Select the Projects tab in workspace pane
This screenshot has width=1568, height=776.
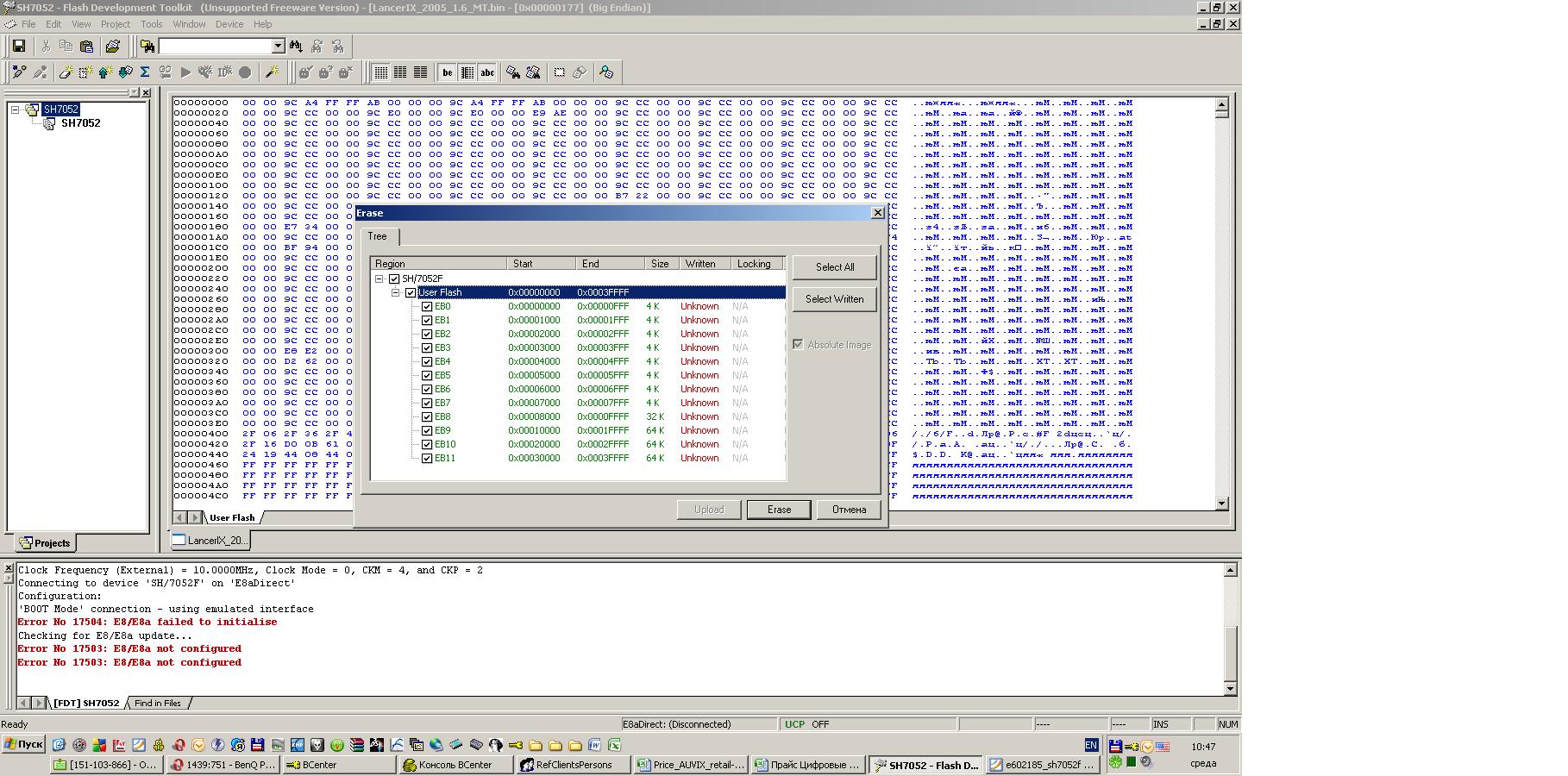pos(46,543)
